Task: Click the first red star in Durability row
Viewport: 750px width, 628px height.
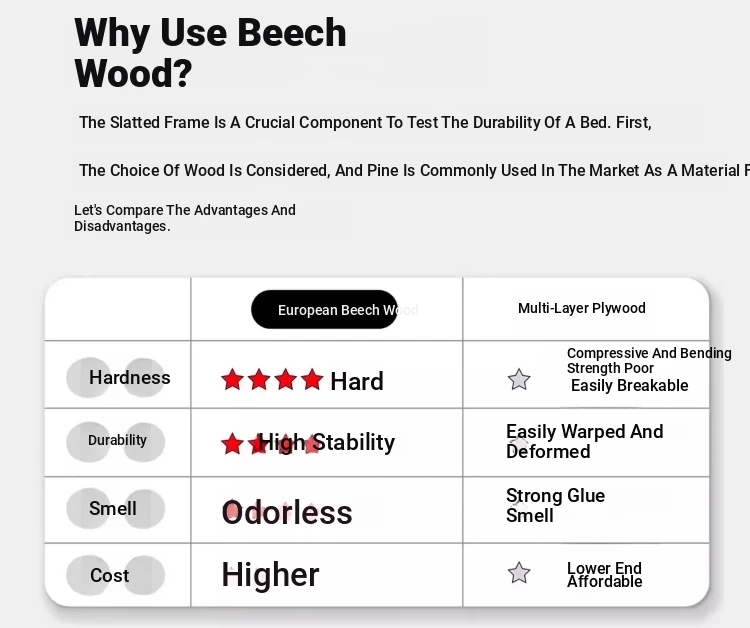Action: pyautogui.click(x=232, y=443)
